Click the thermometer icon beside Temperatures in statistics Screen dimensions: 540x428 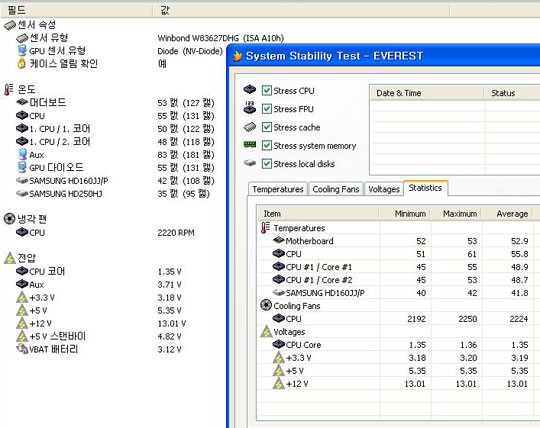265,228
